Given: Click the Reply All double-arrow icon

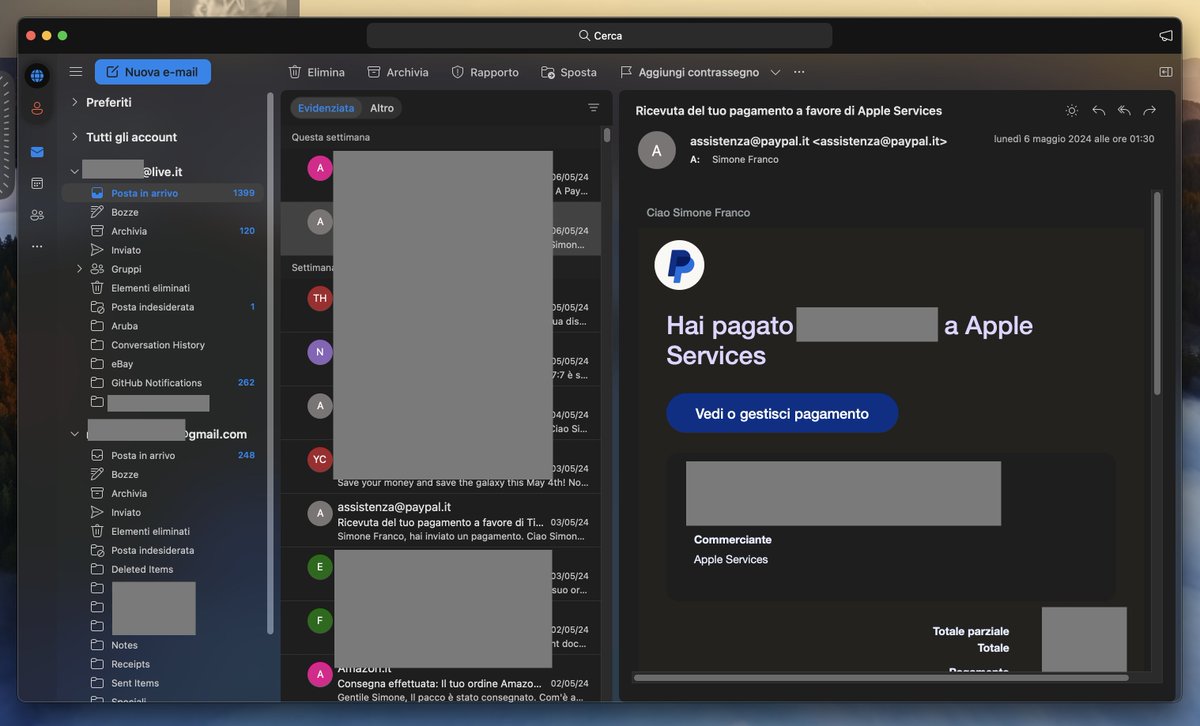Looking at the screenshot, I should coord(1124,110).
